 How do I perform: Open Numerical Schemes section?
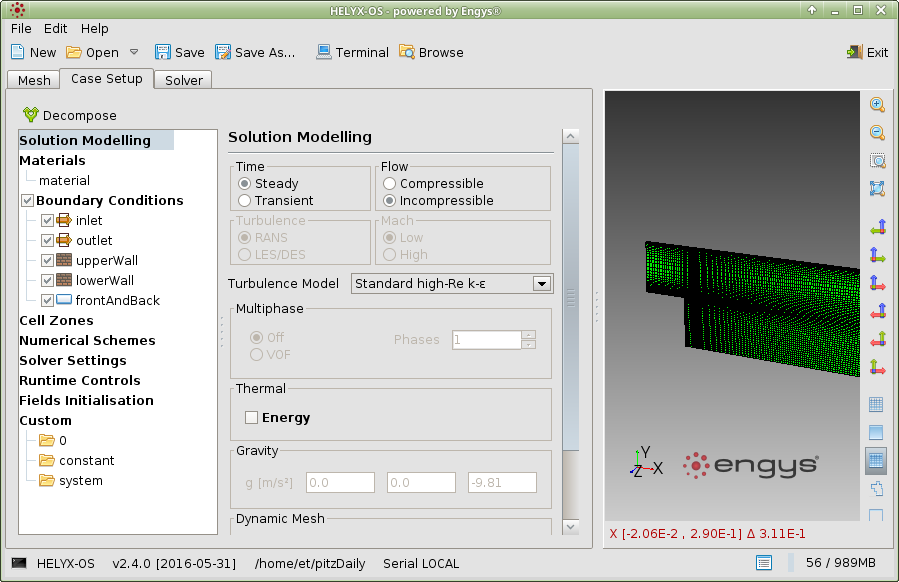point(87,341)
